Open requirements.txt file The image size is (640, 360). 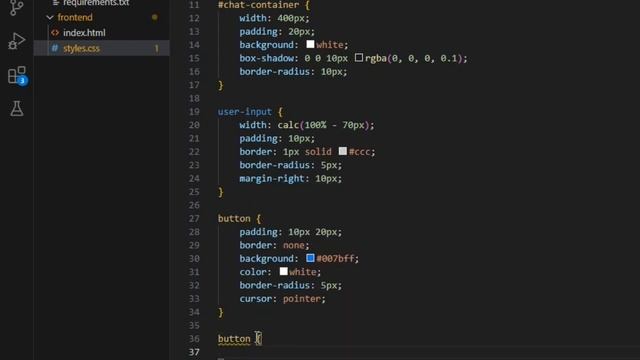[x=96, y=3]
